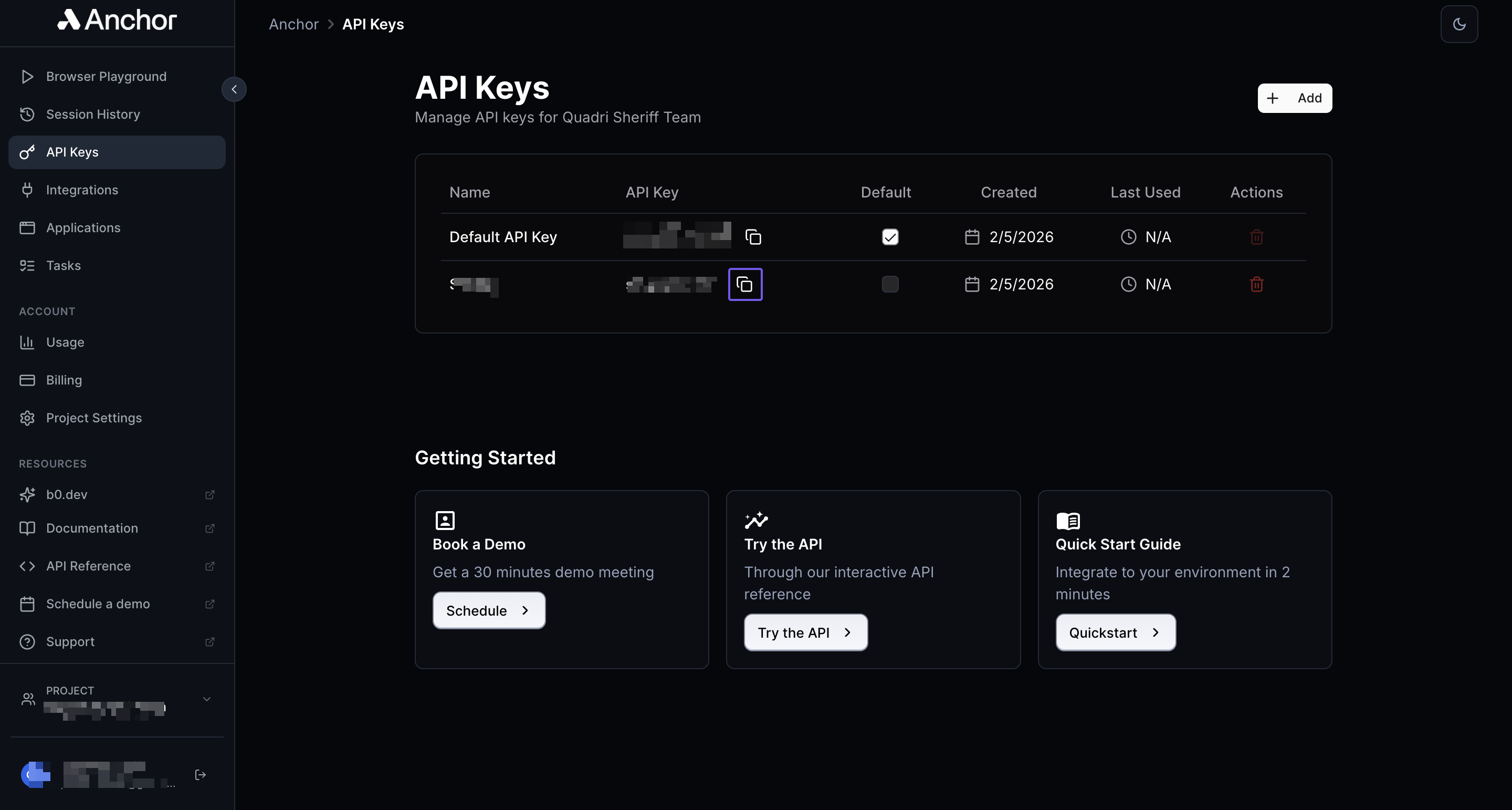This screenshot has height=810, width=1512.
Task: Uncheck Default API Key default checkbox
Action: [x=890, y=237]
